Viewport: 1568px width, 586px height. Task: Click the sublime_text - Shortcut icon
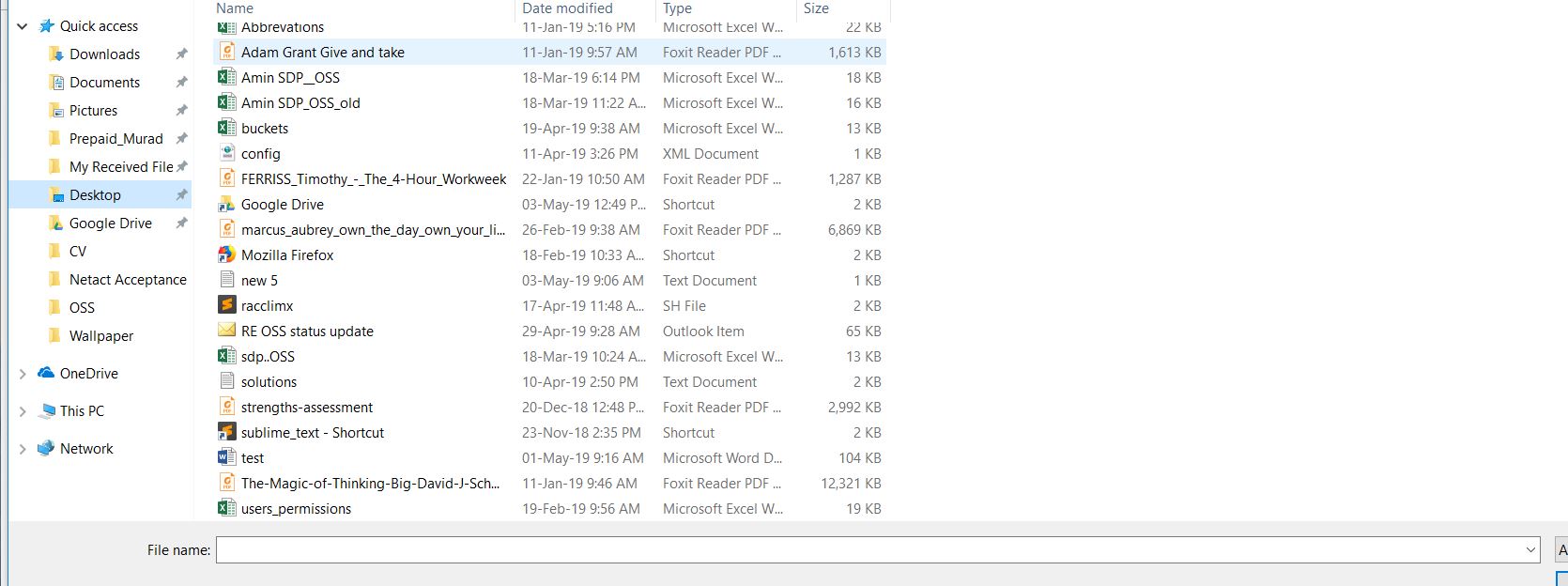click(226, 432)
